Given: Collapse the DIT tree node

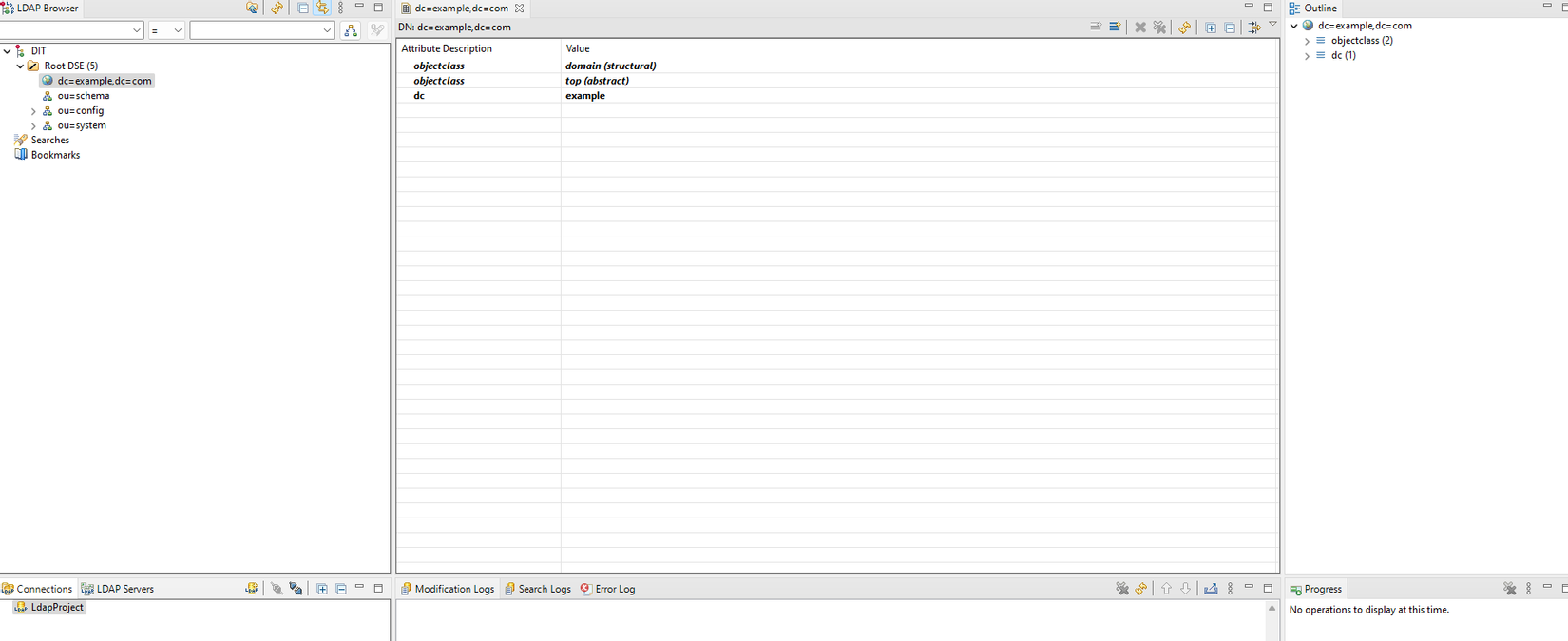Looking at the screenshot, I should point(7,51).
